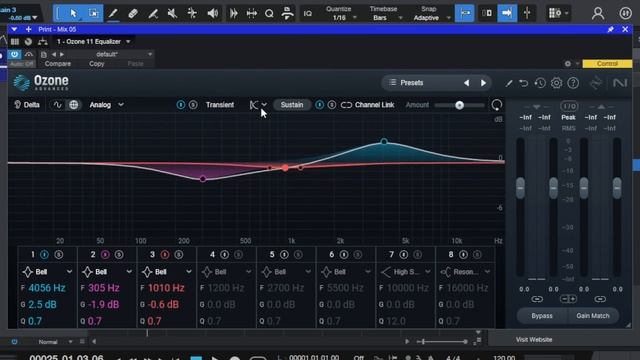Open the default preset dropdown
The image size is (640, 360).
(x=109, y=54)
